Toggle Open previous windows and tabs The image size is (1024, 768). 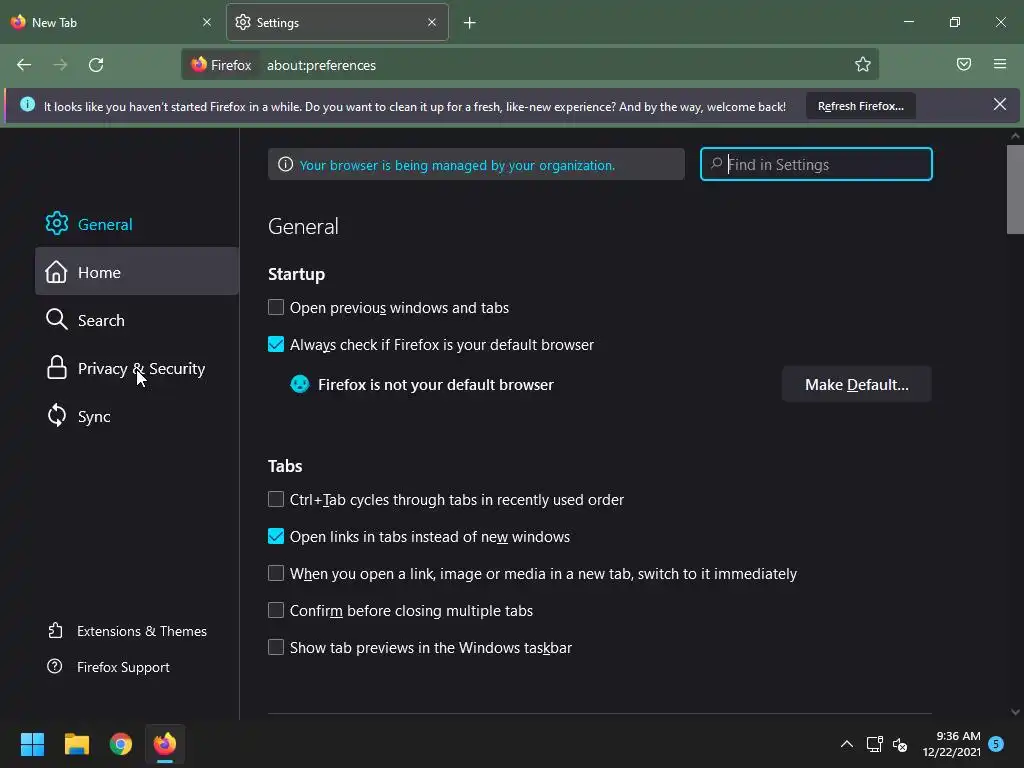(x=276, y=307)
